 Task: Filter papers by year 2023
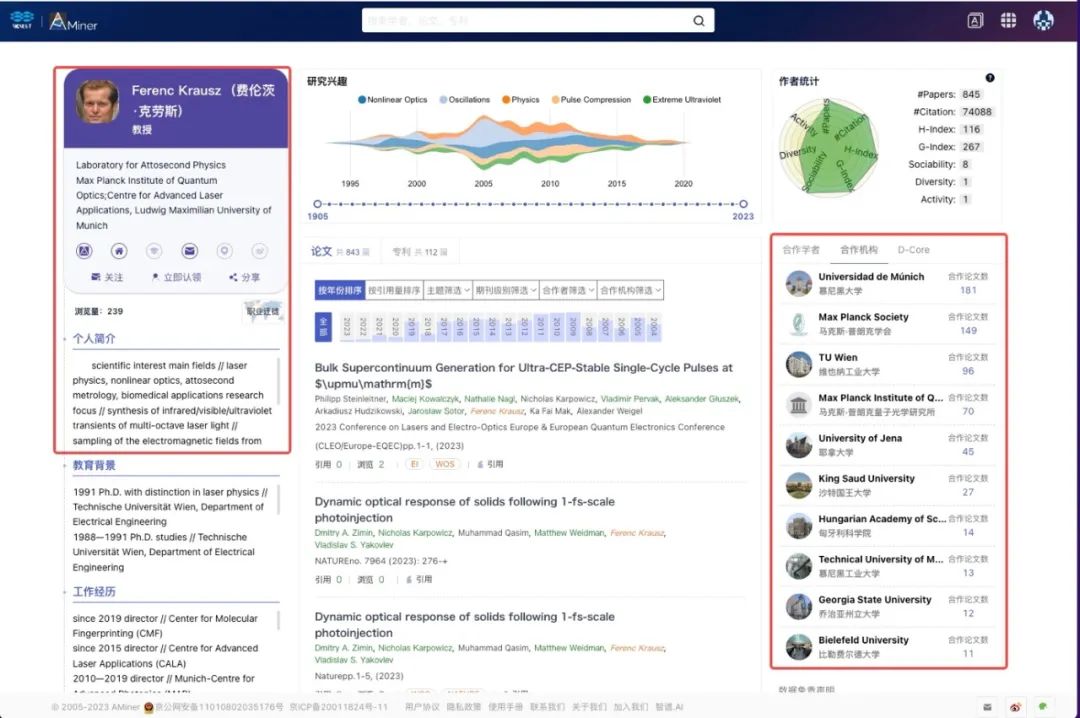click(346, 327)
